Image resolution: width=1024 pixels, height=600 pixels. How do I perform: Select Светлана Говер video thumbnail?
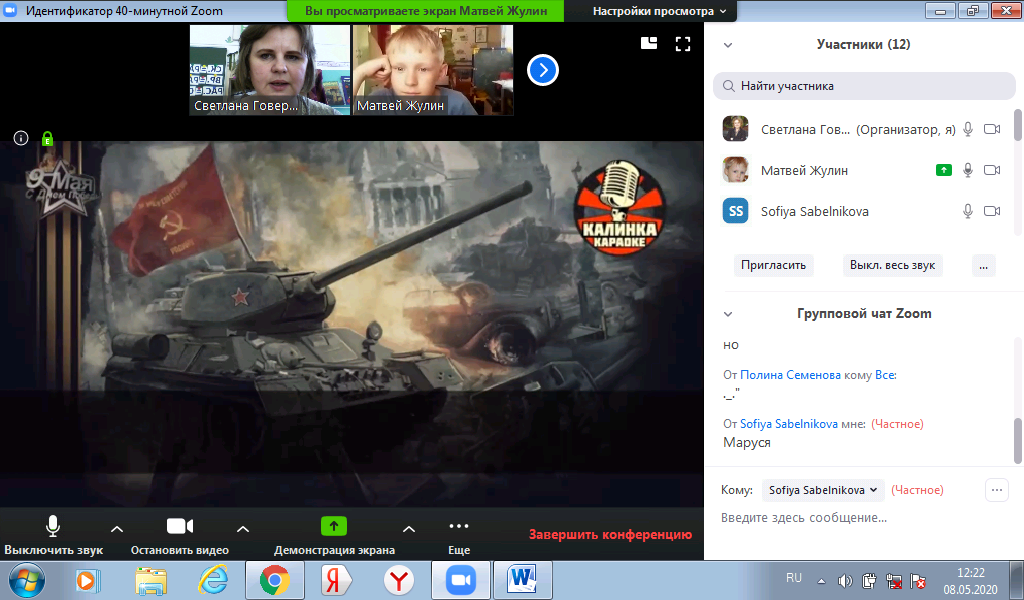pyautogui.click(x=270, y=70)
